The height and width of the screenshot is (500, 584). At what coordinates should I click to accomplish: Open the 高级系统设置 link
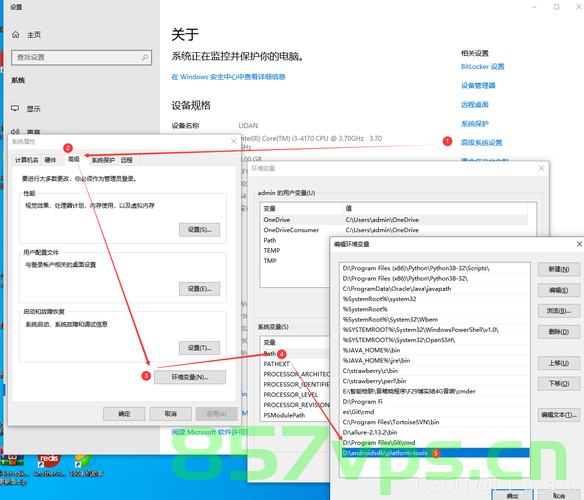482,143
